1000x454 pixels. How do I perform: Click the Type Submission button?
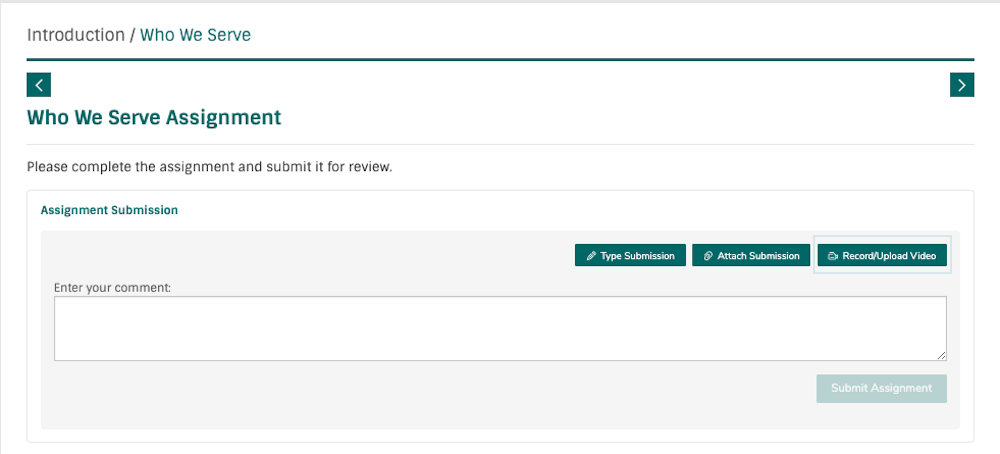coord(630,255)
